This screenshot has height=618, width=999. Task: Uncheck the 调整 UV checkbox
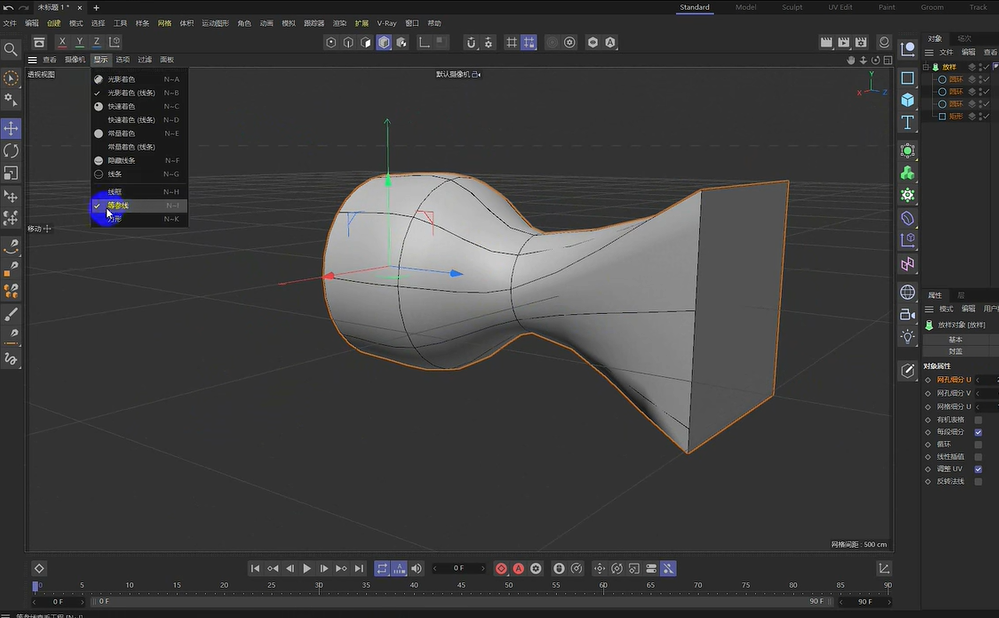[978, 469]
